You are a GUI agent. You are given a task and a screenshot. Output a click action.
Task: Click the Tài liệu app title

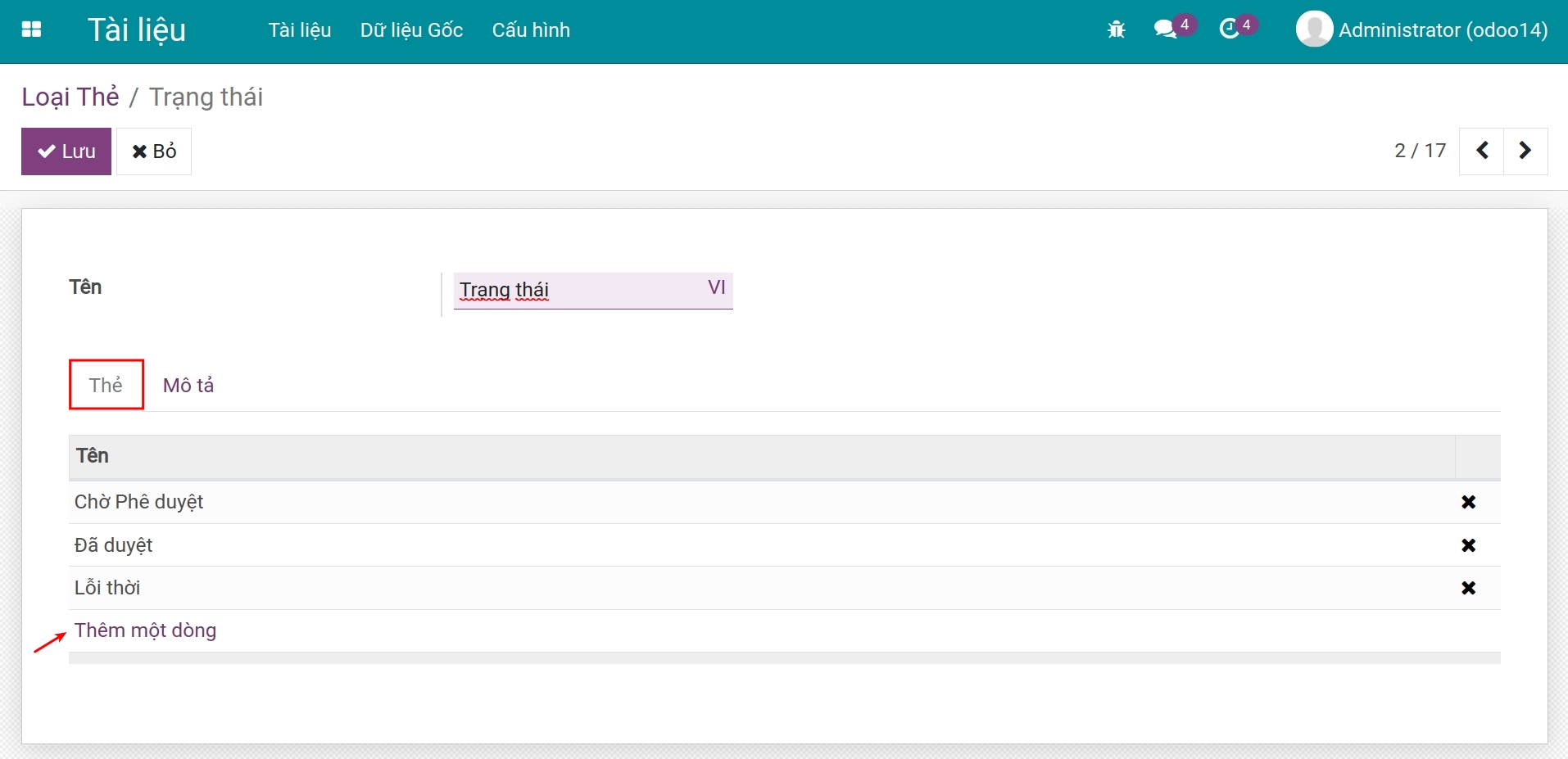coord(137,30)
